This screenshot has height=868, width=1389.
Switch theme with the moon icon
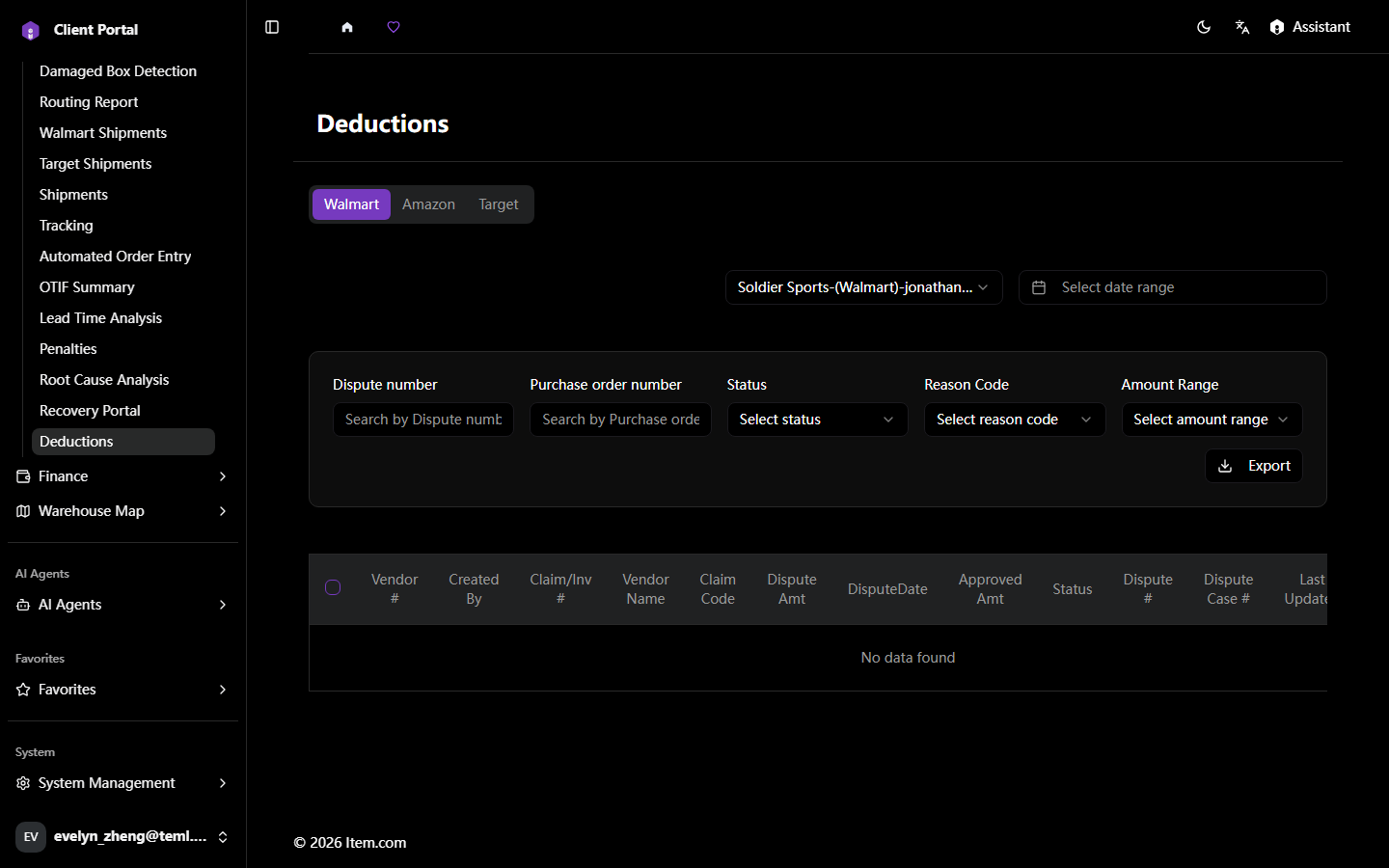(x=1204, y=27)
